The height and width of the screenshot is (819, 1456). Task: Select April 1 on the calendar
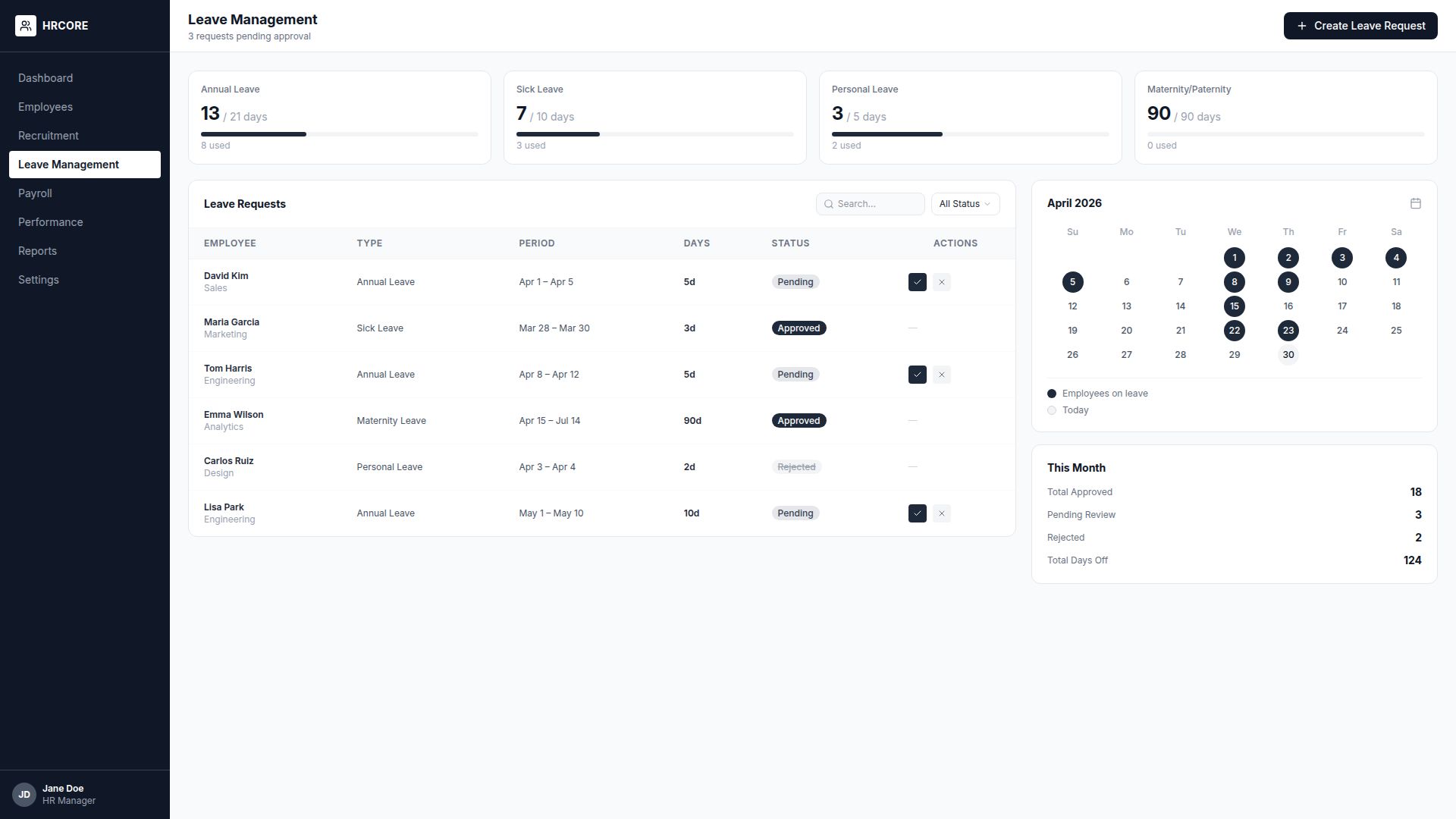click(x=1234, y=258)
